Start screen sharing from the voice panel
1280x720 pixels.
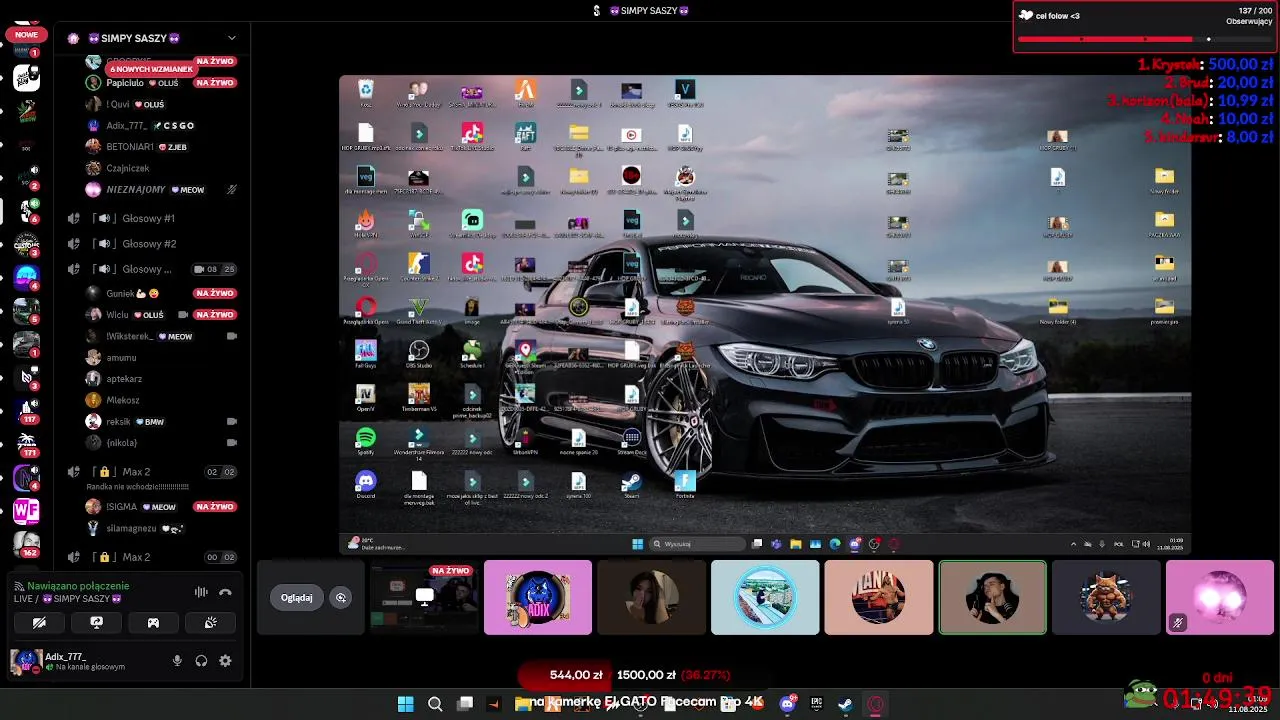point(96,622)
